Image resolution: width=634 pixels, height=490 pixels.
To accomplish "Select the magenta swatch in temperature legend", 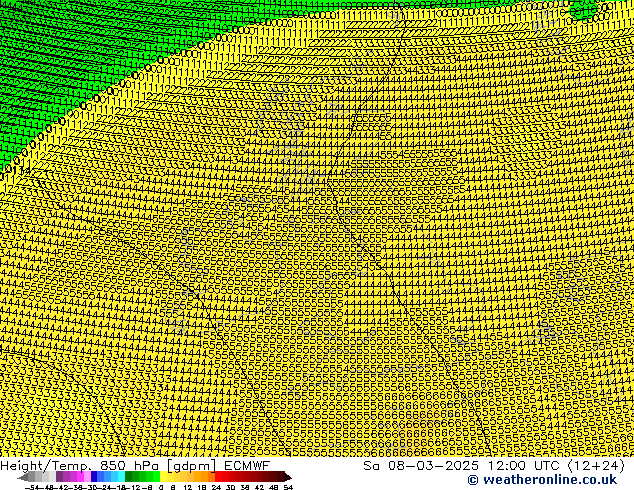I will (x=72, y=477).
